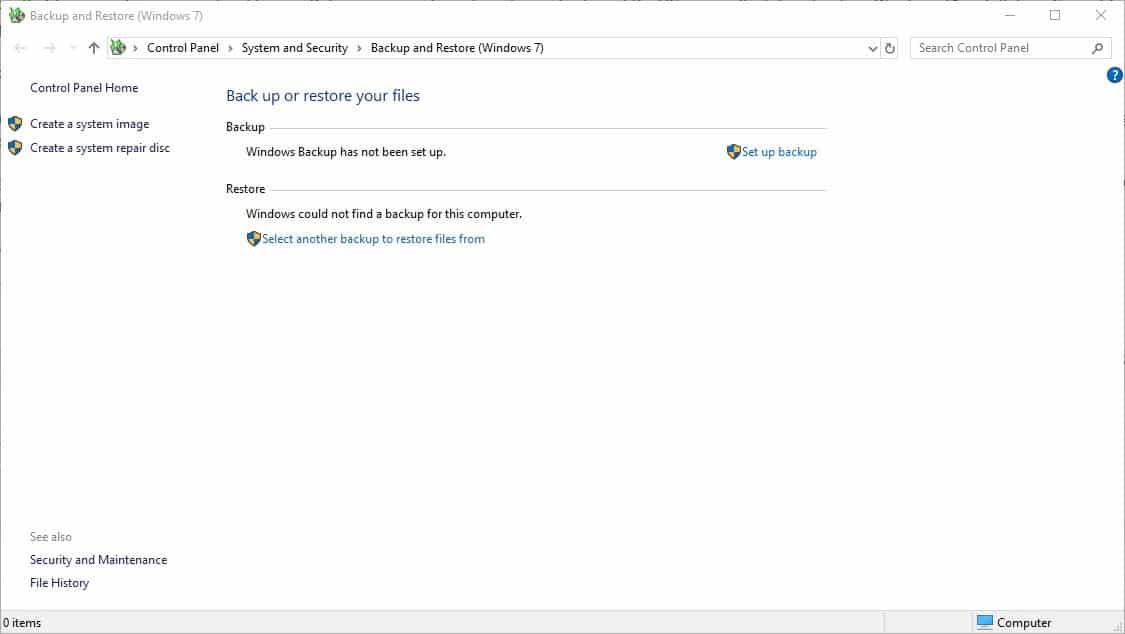Viewport: 1125px width, 634px height.
Task: Minimize the Backup and Restore window
Action: [x=1009, y=15]
